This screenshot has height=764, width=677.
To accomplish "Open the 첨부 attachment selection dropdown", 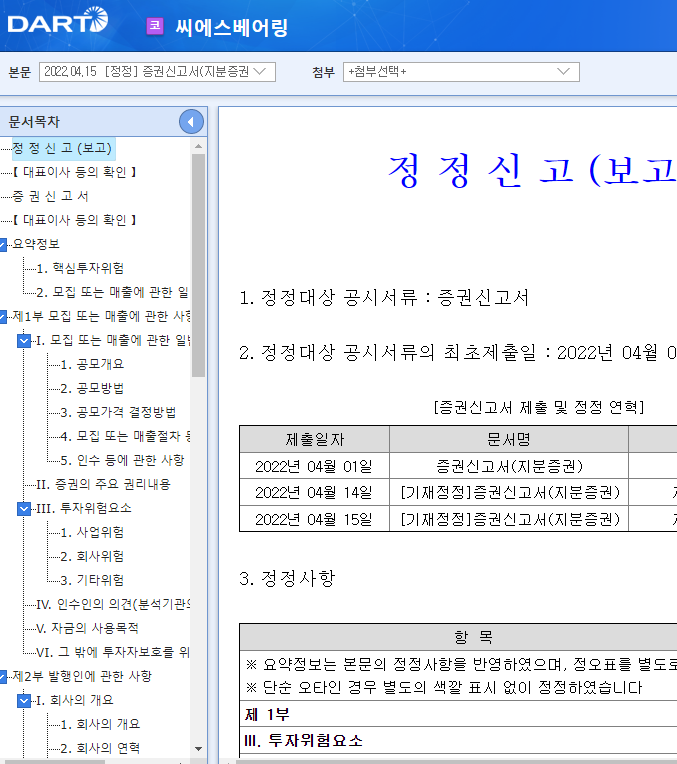I will pyautogui.click(x=461, y=72).
